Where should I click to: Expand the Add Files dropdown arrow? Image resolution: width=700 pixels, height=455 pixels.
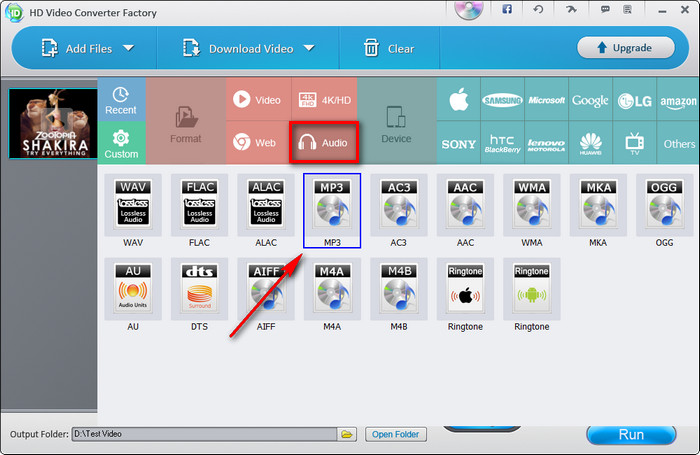[128, 48]
